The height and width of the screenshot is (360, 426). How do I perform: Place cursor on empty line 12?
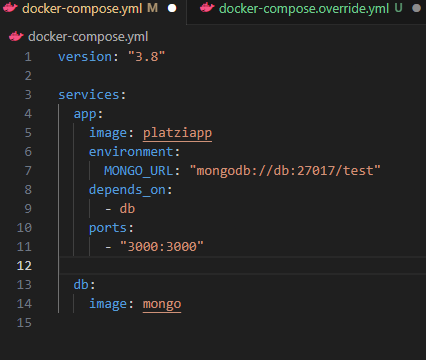(242, 266)
